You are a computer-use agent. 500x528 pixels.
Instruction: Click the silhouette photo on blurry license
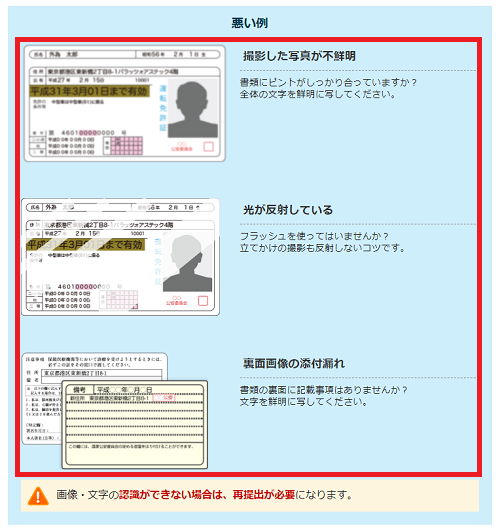(x=193, y=108)
